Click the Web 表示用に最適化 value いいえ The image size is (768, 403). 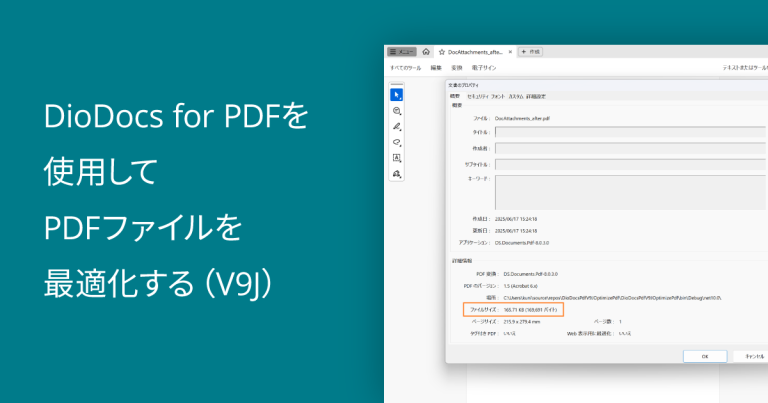[x=624, y=333]
